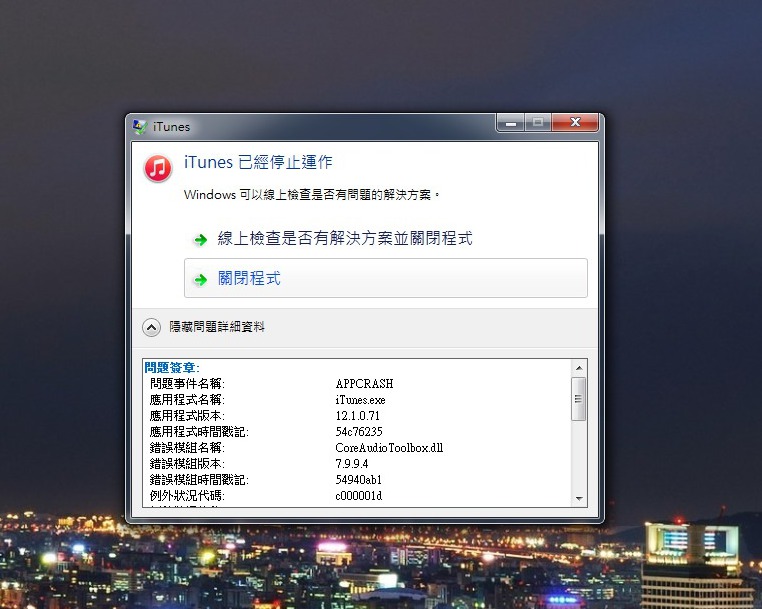Select the iTunes.exe application name value
This screenshot has width=762, height=609.
(360, 400)
